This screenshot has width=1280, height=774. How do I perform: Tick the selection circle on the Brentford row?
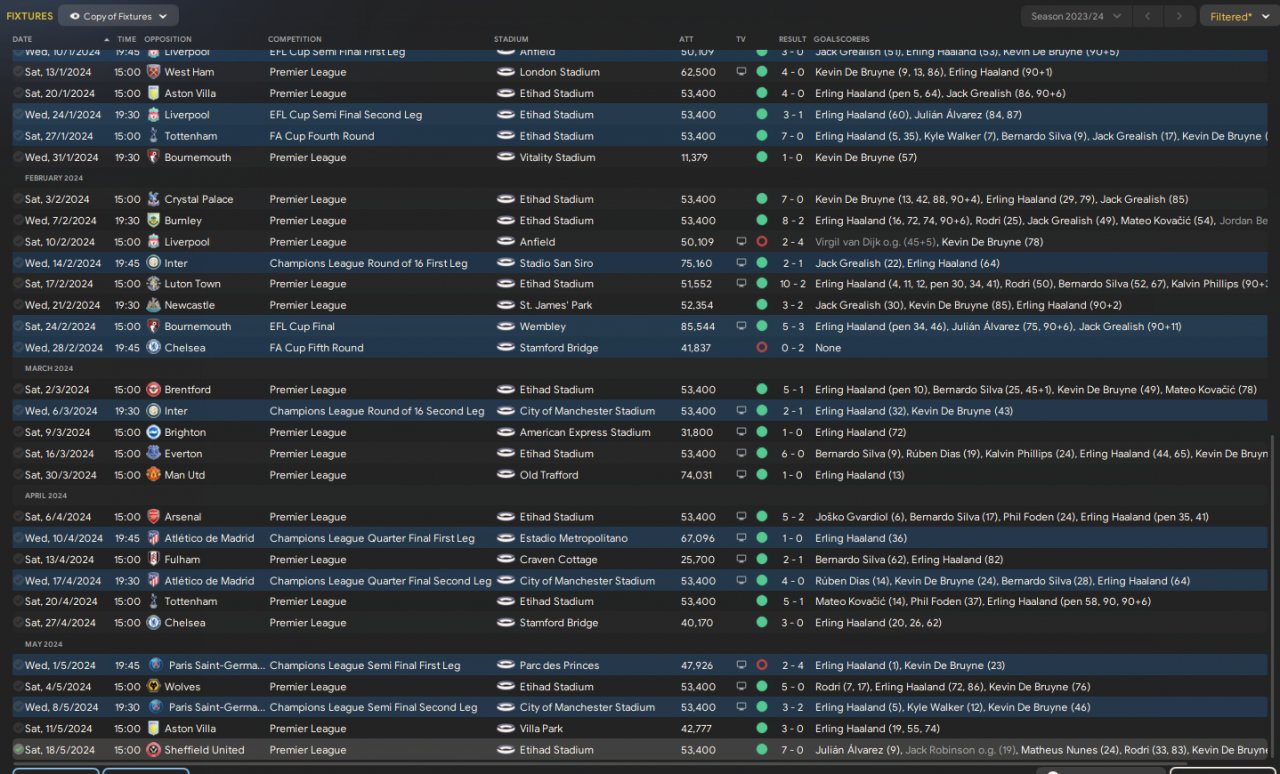(x=18, y=390)
